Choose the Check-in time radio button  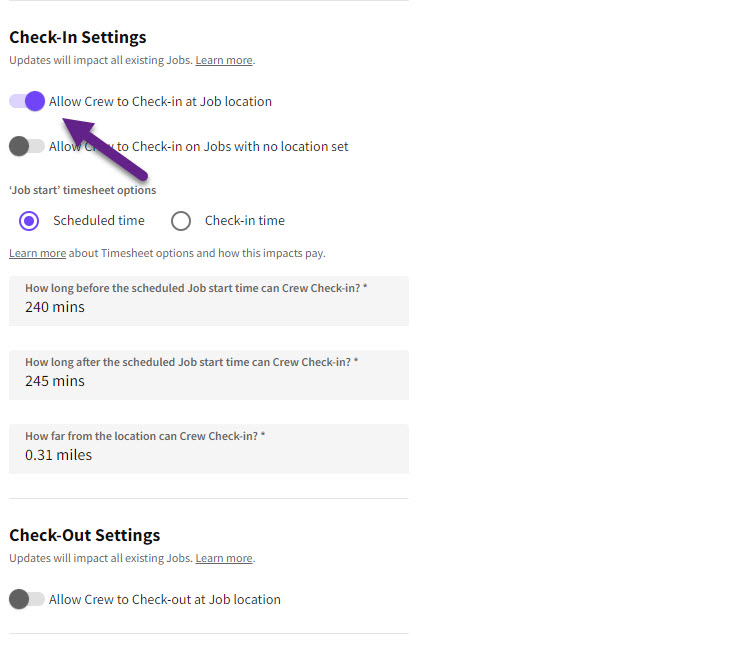point(181,221)
